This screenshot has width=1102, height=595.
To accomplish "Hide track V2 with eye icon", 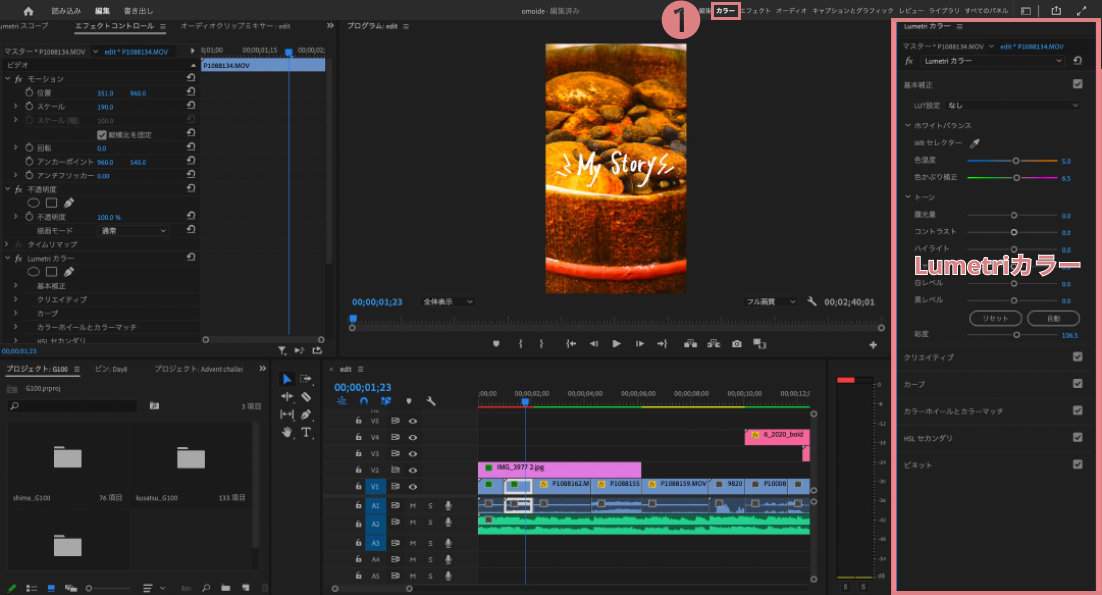I will (413, 470).
